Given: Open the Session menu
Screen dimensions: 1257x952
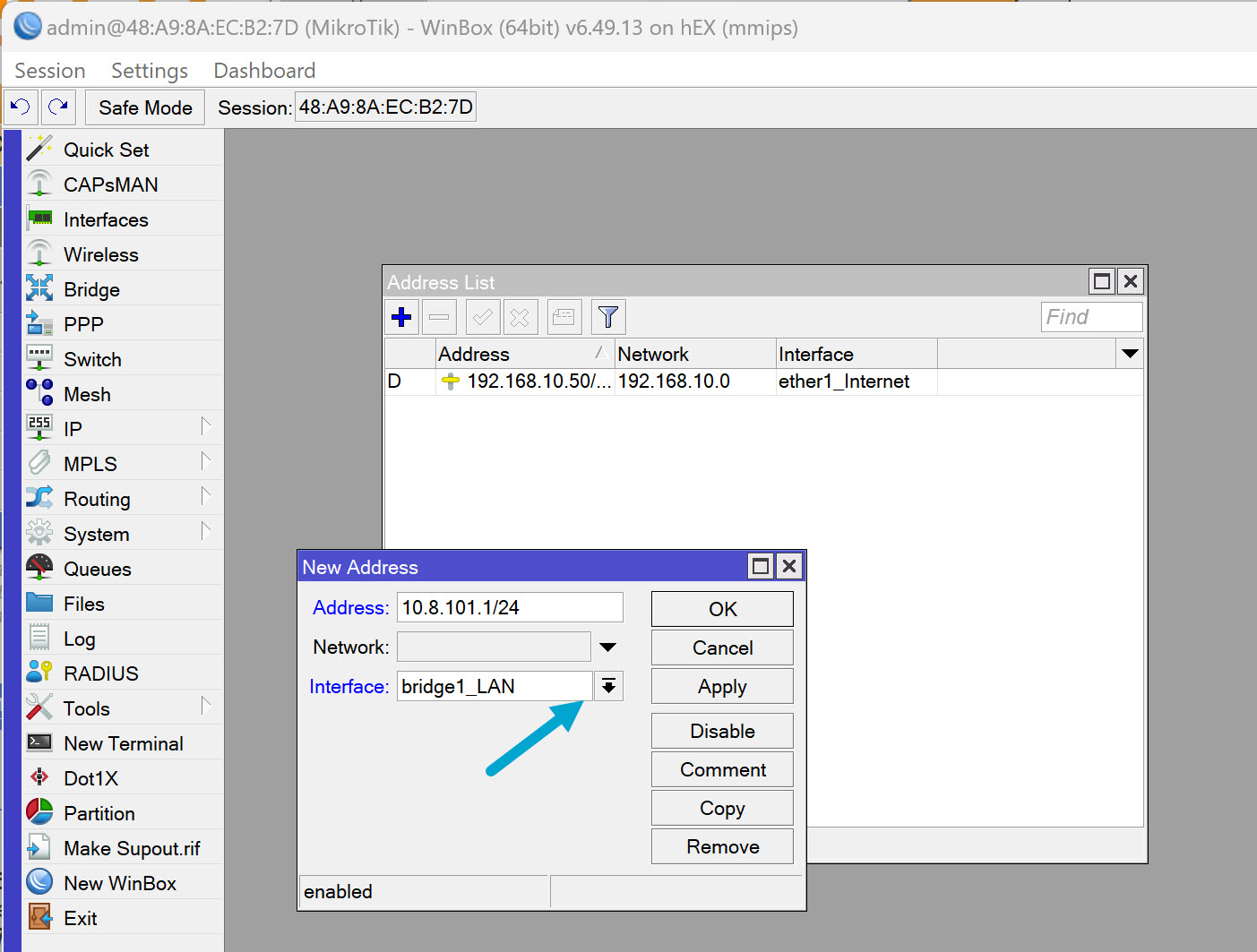Looking at the screenshot, I should point(49,70).
